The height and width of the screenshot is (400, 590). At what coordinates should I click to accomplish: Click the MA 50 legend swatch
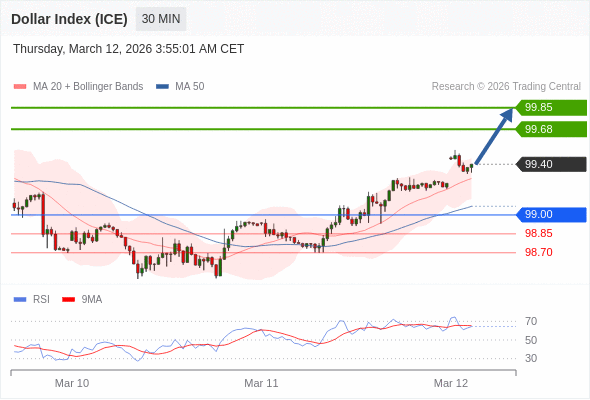point(162,87)
